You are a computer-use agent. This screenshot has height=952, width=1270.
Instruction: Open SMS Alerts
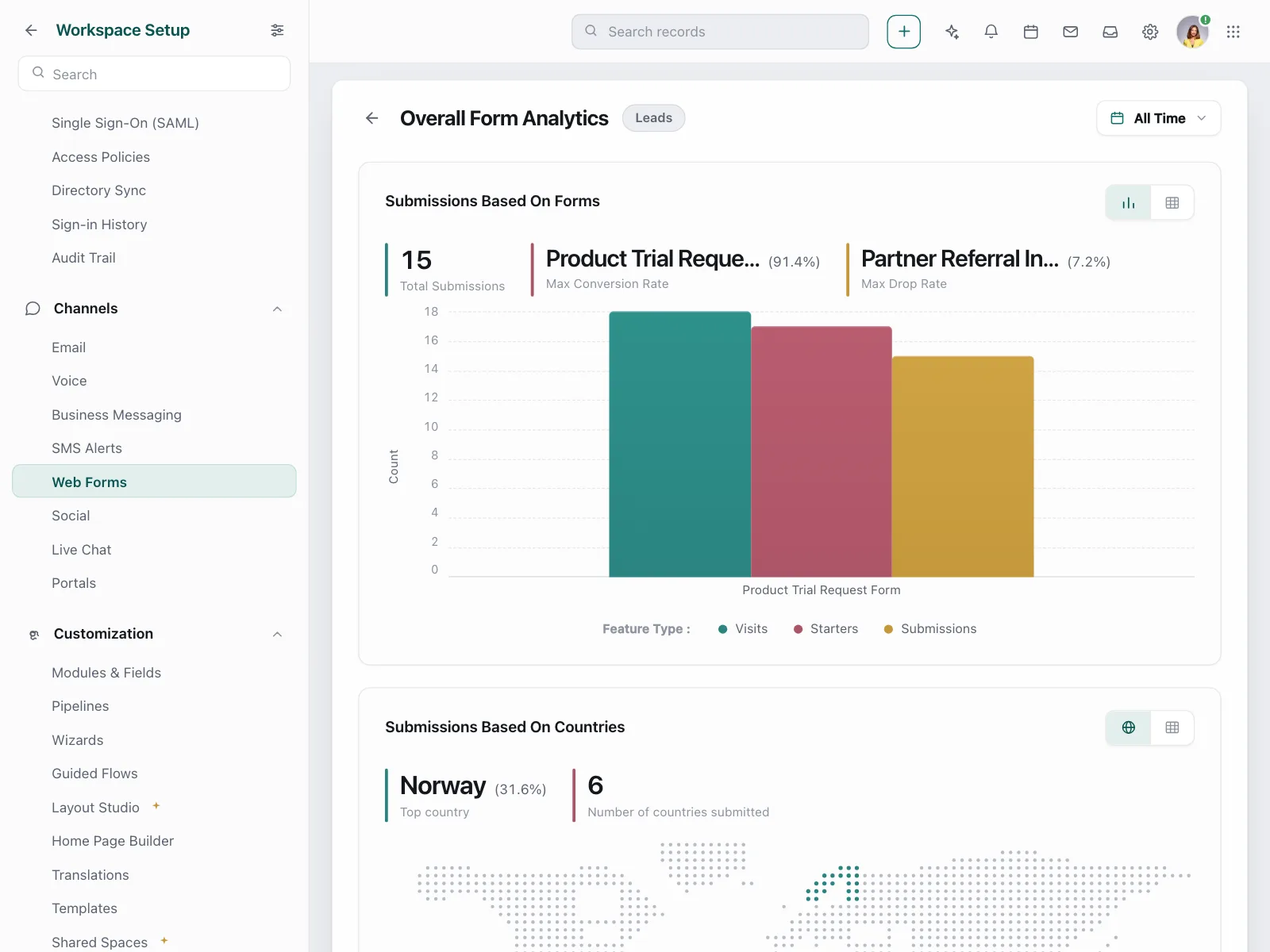tap(87, 448)
